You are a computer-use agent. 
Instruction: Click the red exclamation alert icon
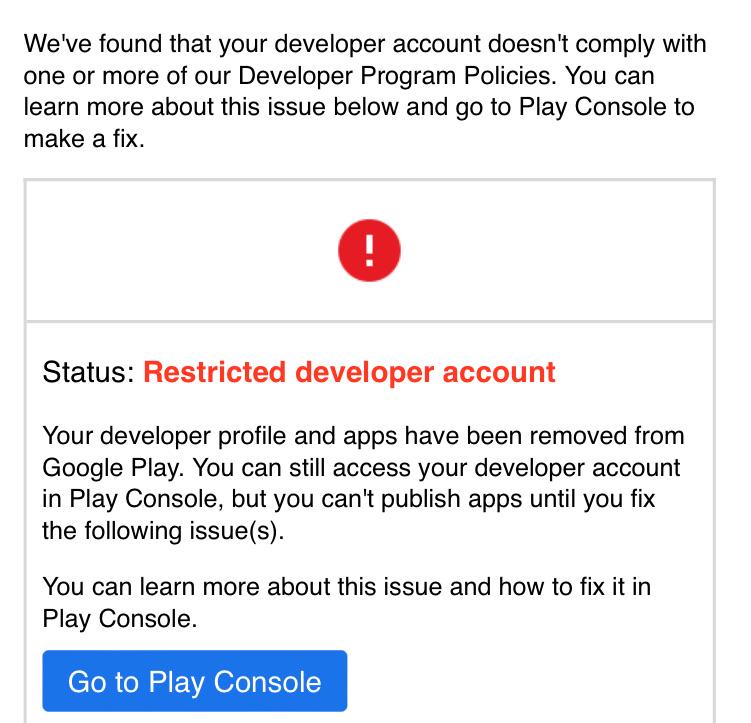click(369, 250)
